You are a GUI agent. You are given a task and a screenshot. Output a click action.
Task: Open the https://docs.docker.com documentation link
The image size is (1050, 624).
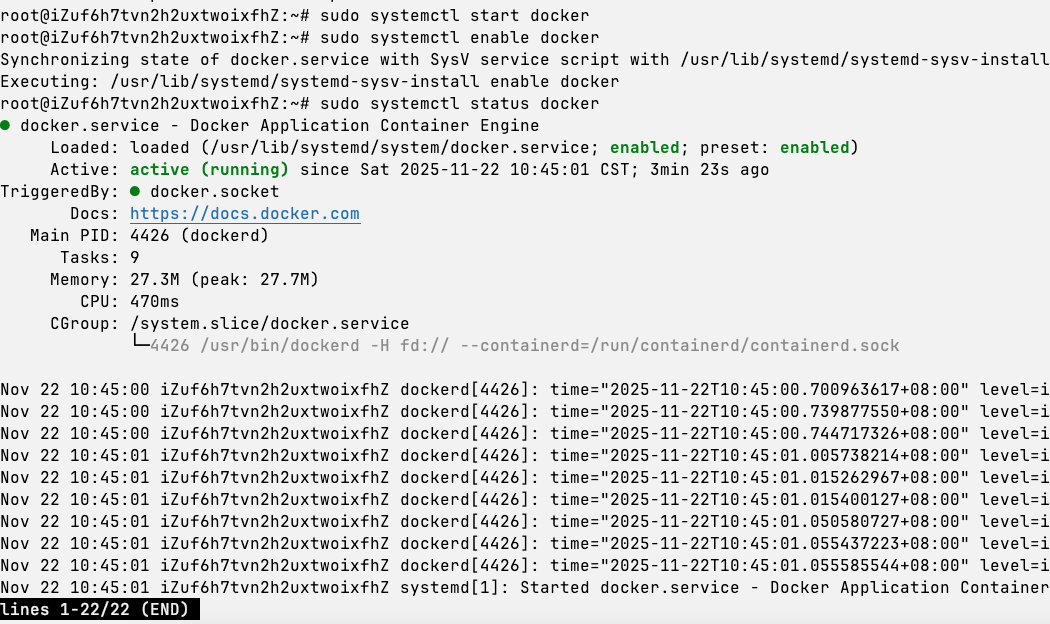click(x=245, y=213)
